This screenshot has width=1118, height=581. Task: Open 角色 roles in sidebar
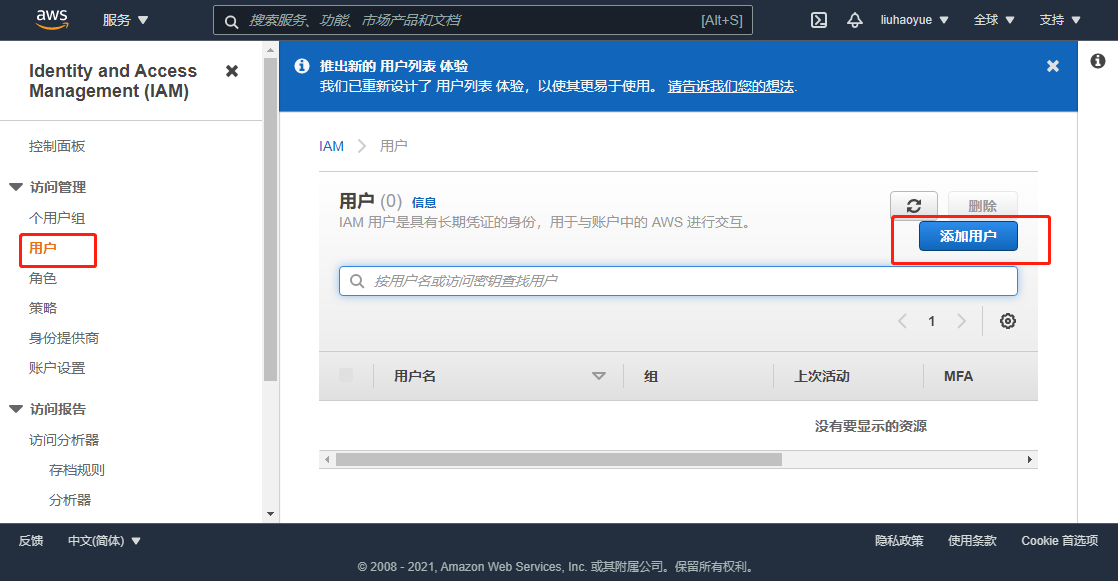click(43, 278)
